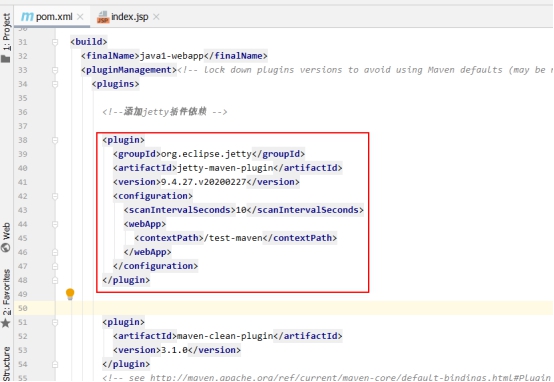Screen dimensions: 554x382
Task: Click the fold end marker on line 46
Action: coord(55,252)
